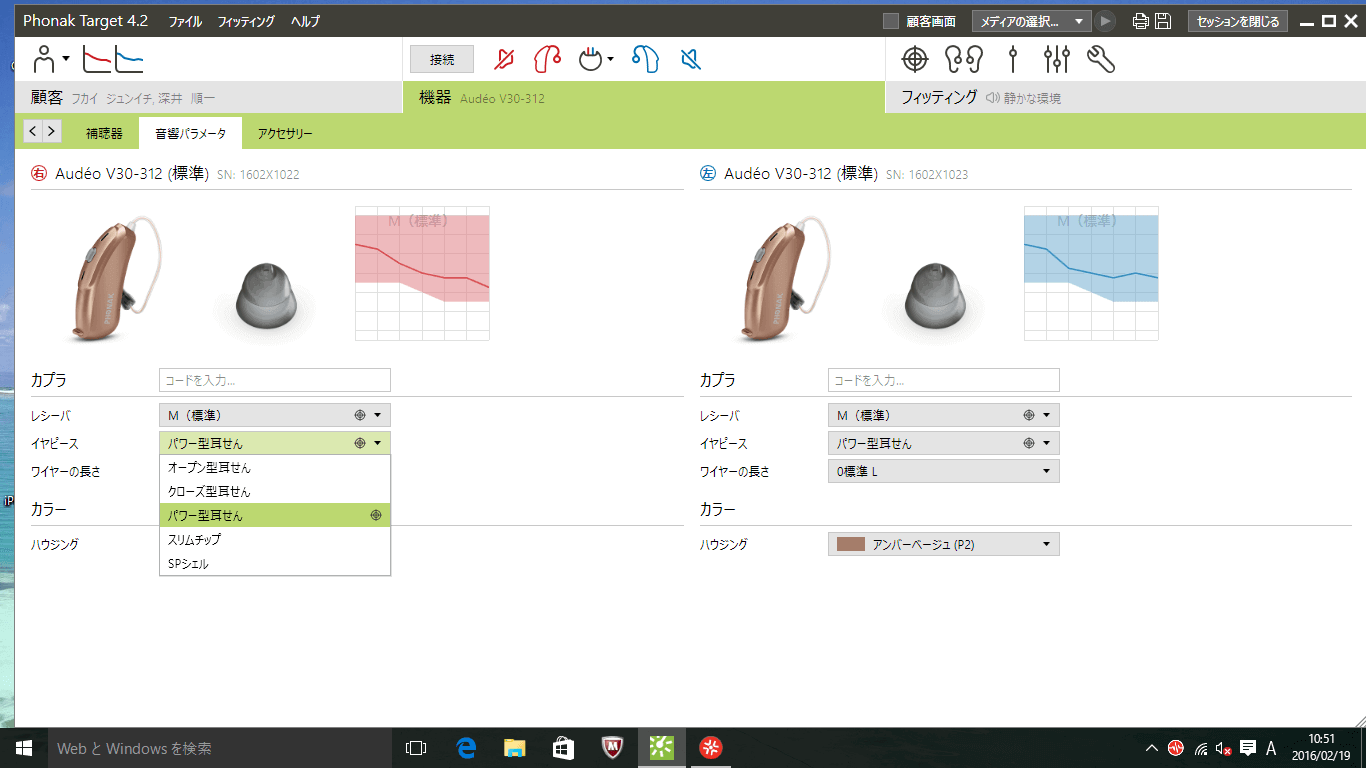Select the 音響パラメータ tab
Screen dimensions: 1366x768
pyautogui.click(x=190, y=132)
